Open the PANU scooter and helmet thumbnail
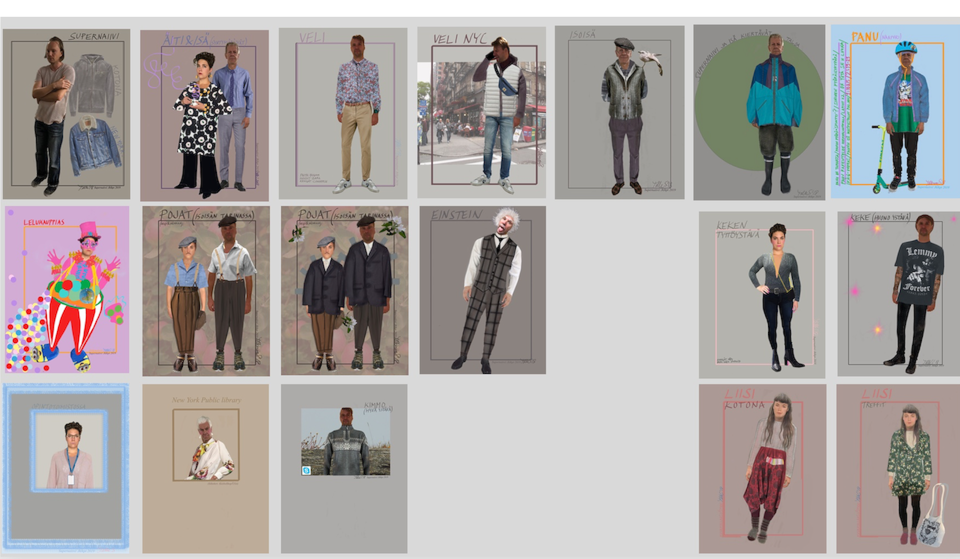Image resolution: width=960 pixels, height=559 pixels. (x=895, y=111)
